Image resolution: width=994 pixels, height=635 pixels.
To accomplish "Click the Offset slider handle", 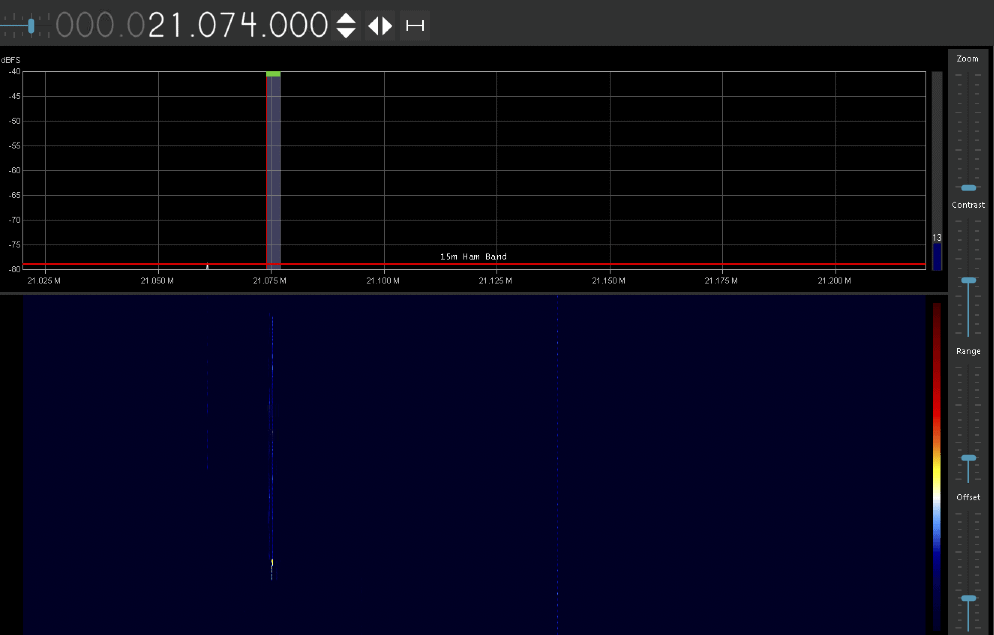I will (969, 598).
